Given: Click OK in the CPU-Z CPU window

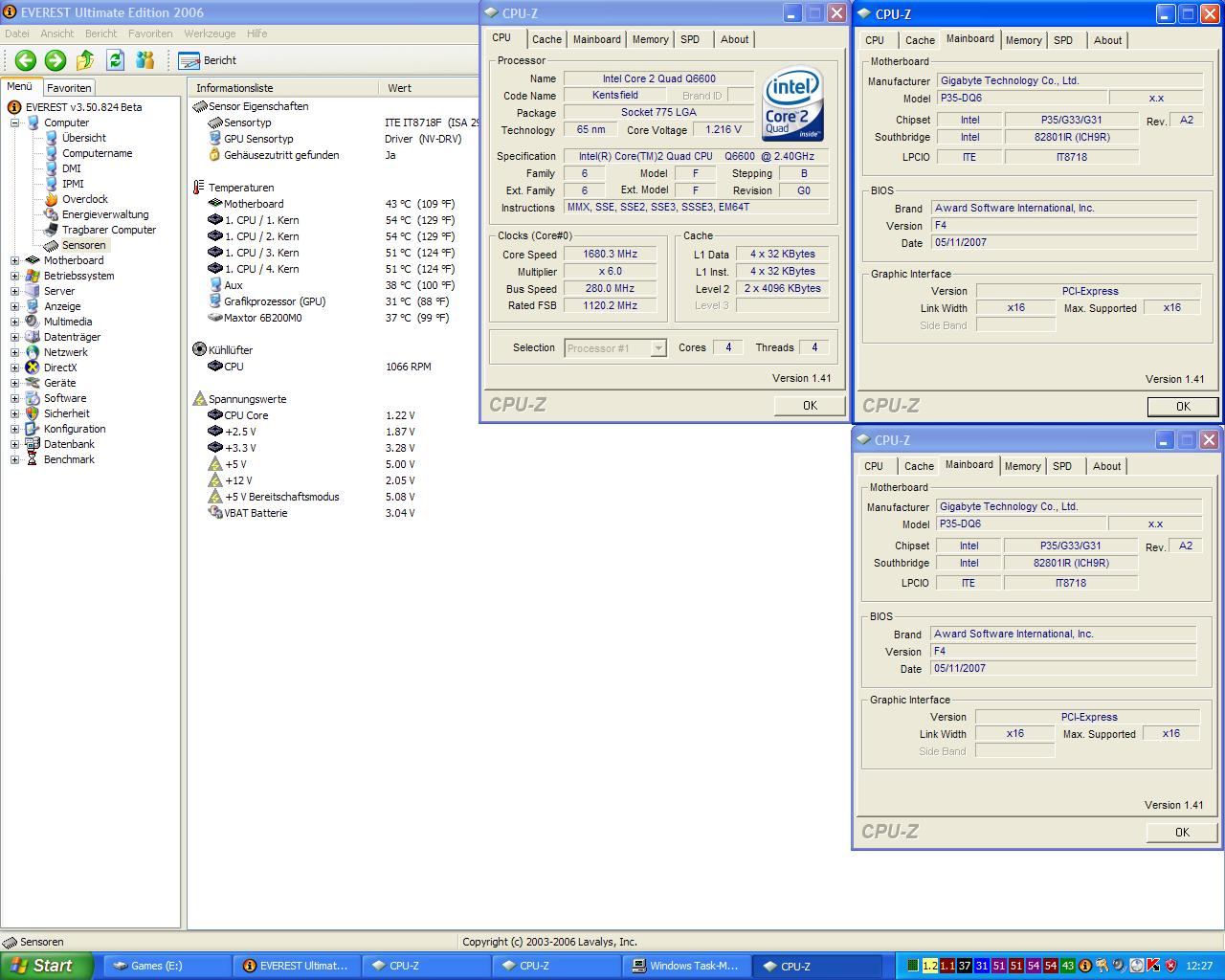Looking at the screenshot, I should click(x=810, y=405).
